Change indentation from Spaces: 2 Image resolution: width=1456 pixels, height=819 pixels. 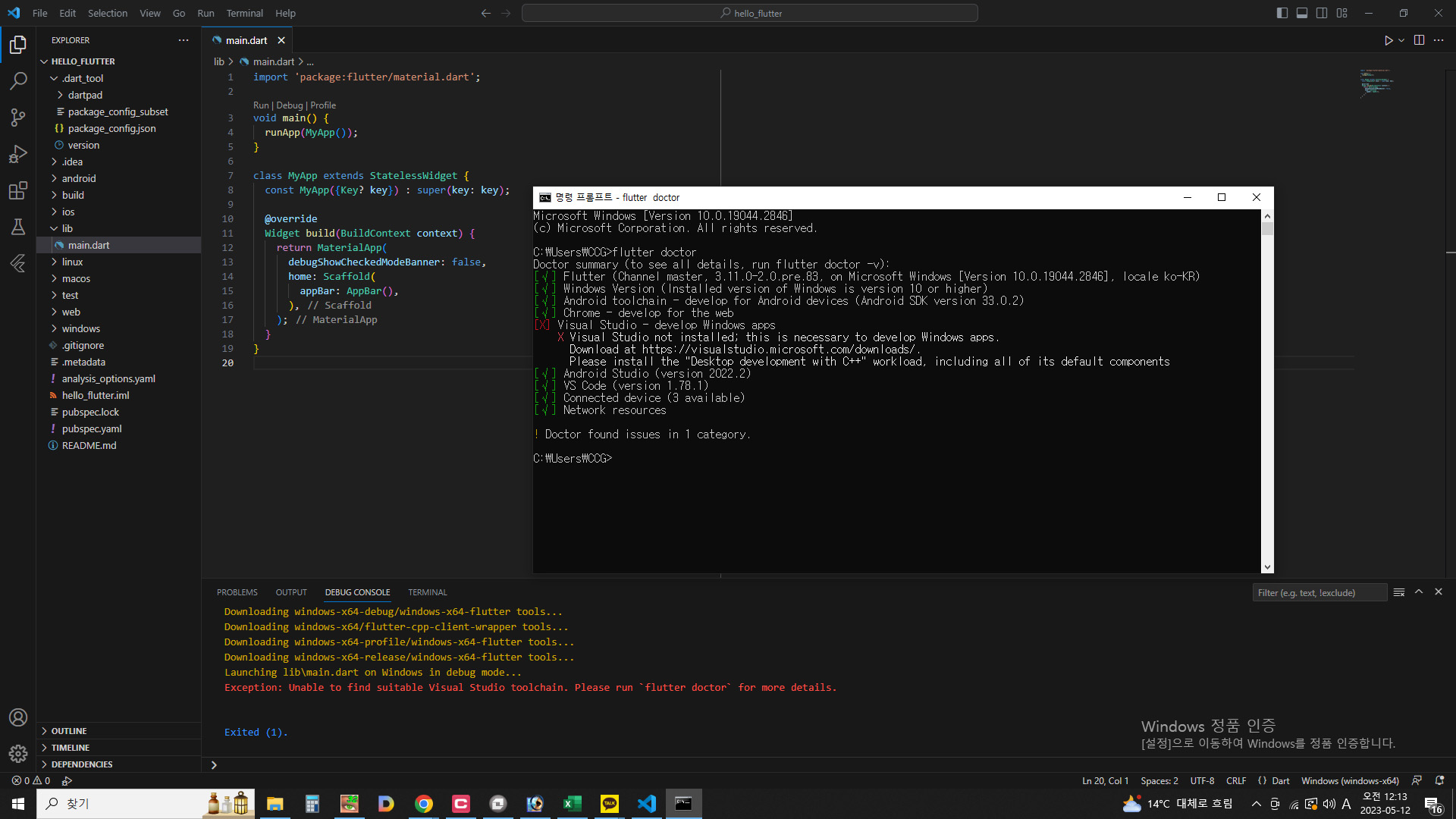coord(1159,780)
